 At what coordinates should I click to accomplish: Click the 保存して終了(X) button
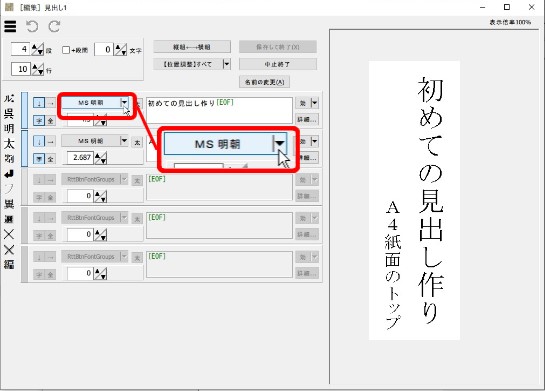pyautogui.click(x=277, y=47)
